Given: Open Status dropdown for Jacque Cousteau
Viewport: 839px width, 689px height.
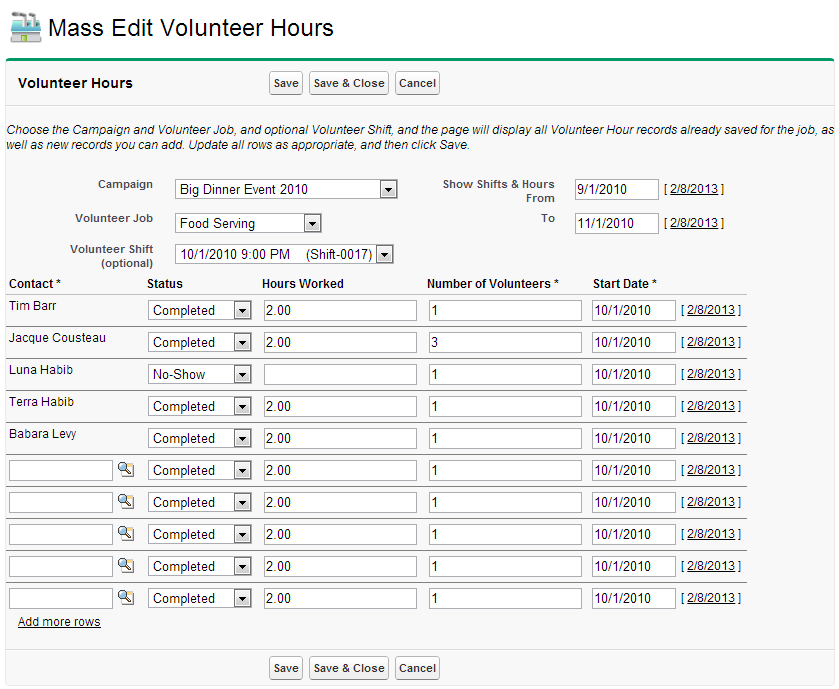Looking at the screenshot, I should (200, 342).
